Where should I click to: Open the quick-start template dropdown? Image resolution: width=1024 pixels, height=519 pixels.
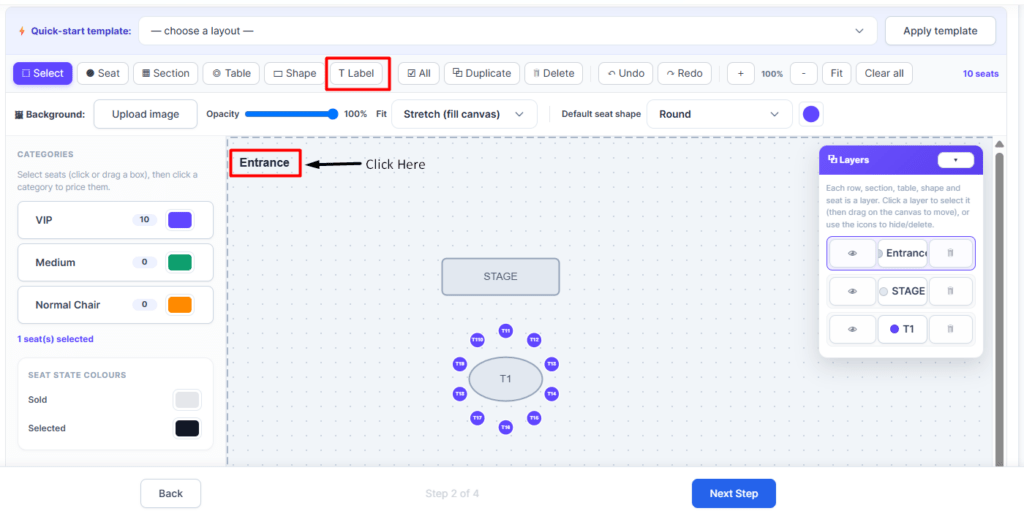[507, 31]
